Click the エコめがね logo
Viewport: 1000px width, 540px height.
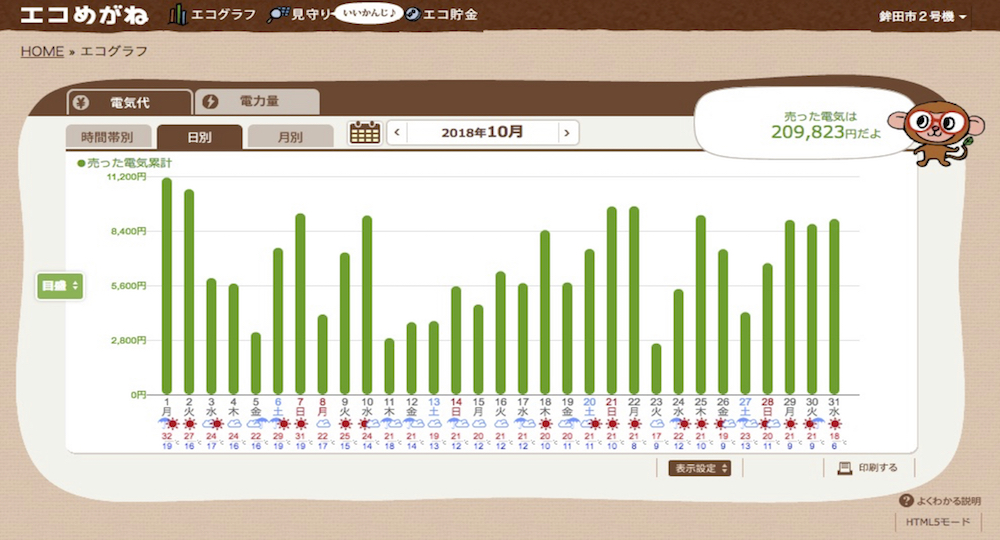tap(84, 15)
